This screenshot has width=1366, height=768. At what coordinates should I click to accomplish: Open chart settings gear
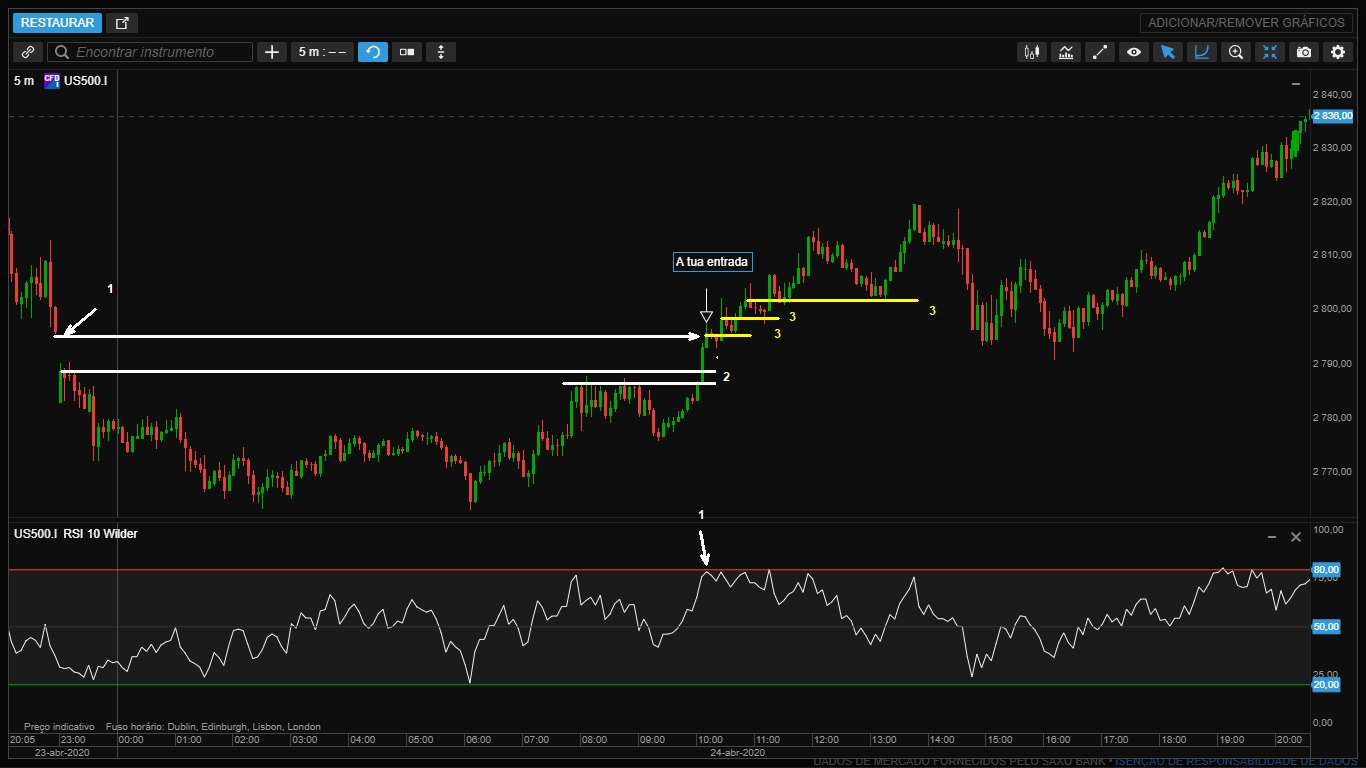coord(1338,52)
